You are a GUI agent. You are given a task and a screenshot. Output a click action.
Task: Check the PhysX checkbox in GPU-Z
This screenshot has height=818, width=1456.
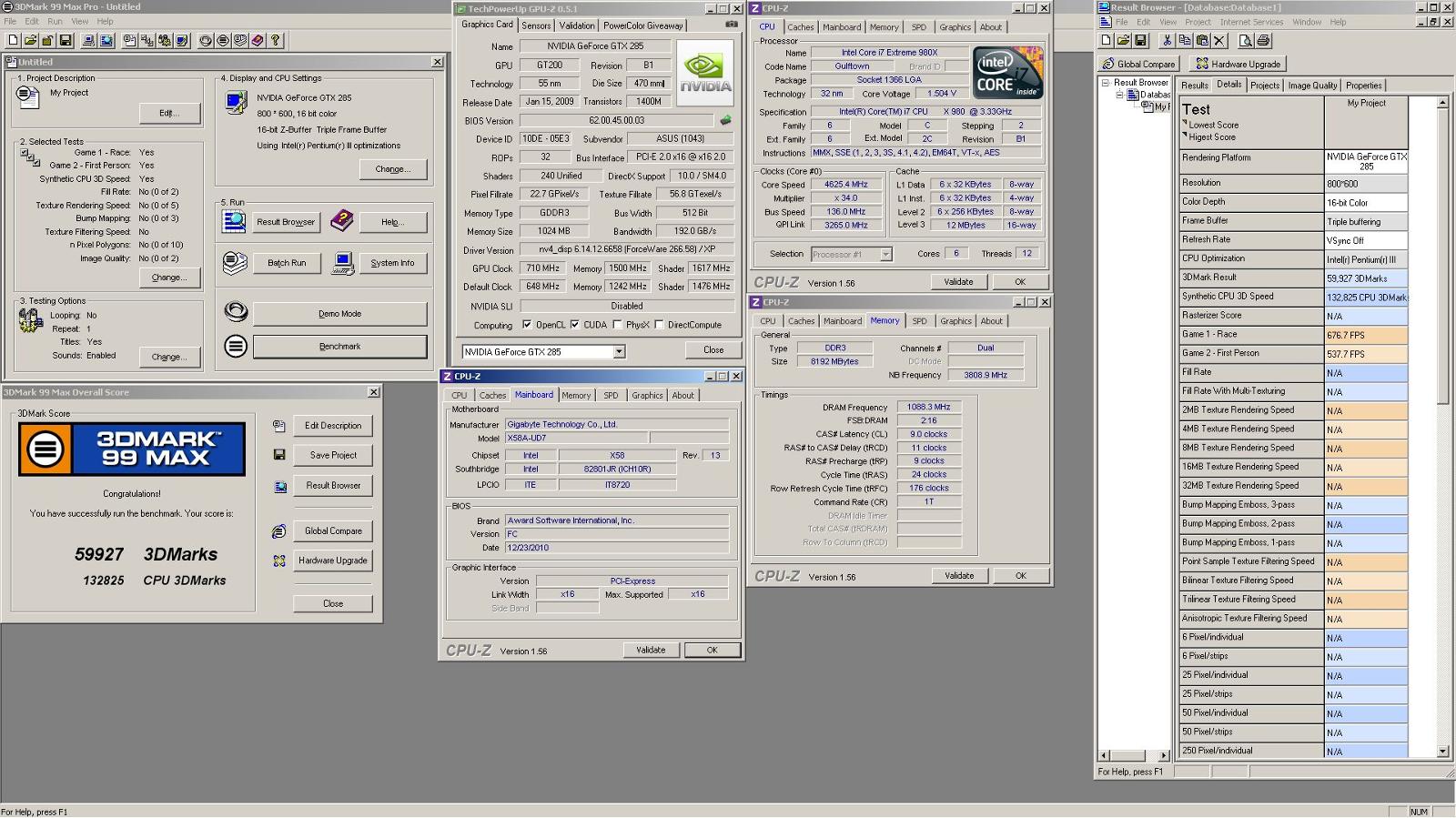coord(617,324)
